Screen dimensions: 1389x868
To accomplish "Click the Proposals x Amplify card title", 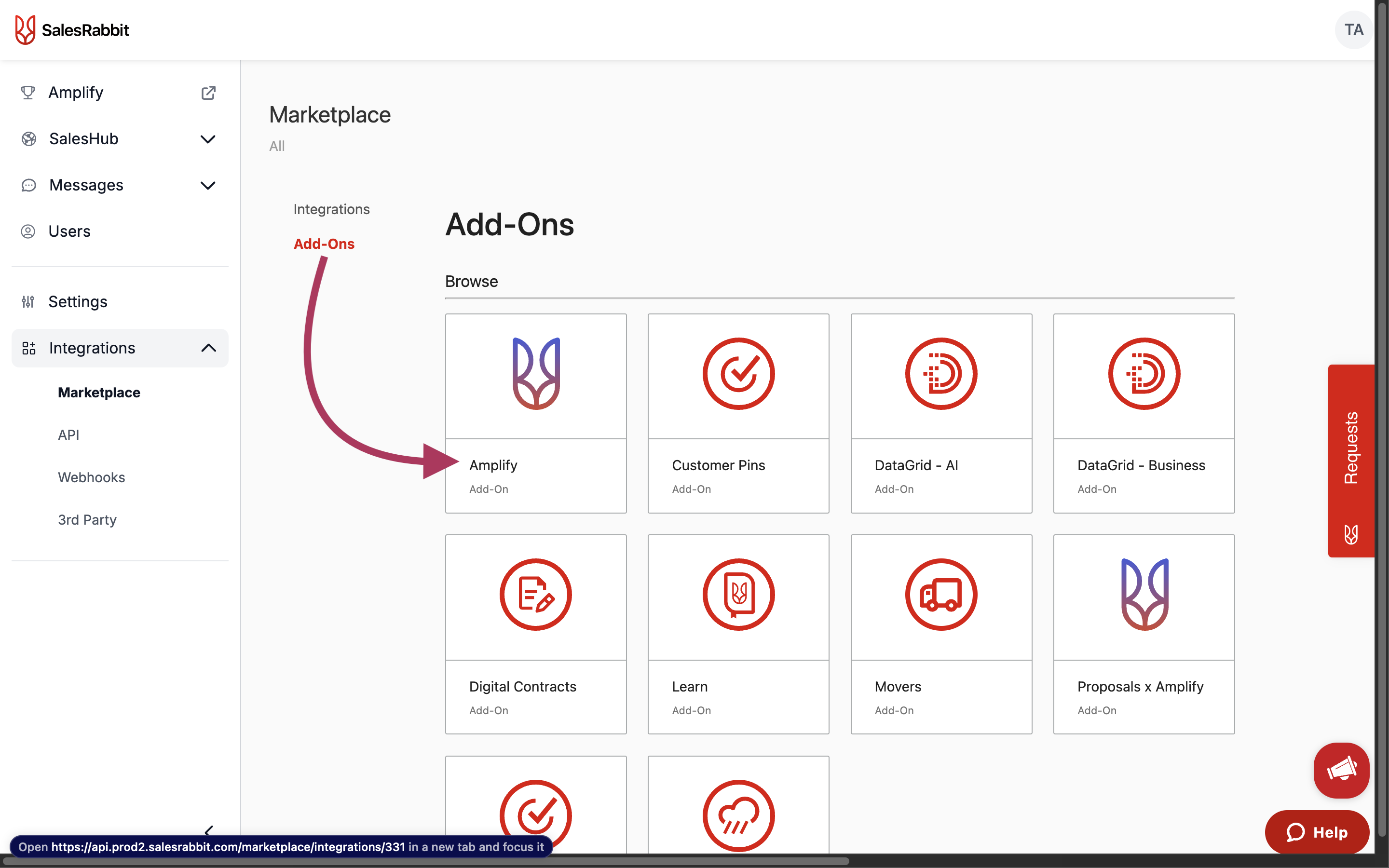I will [x=1141, y=687].
